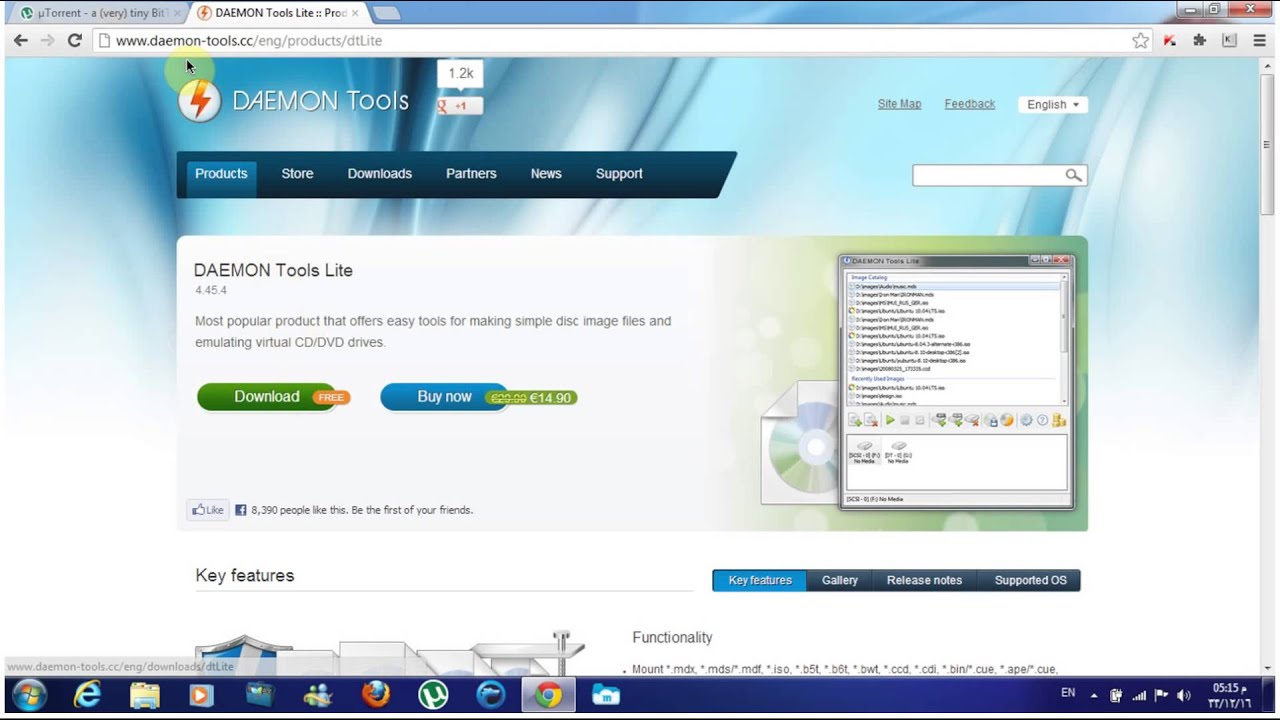Open the Products menu
The image size is (1280, 720).
coord(221,174)
